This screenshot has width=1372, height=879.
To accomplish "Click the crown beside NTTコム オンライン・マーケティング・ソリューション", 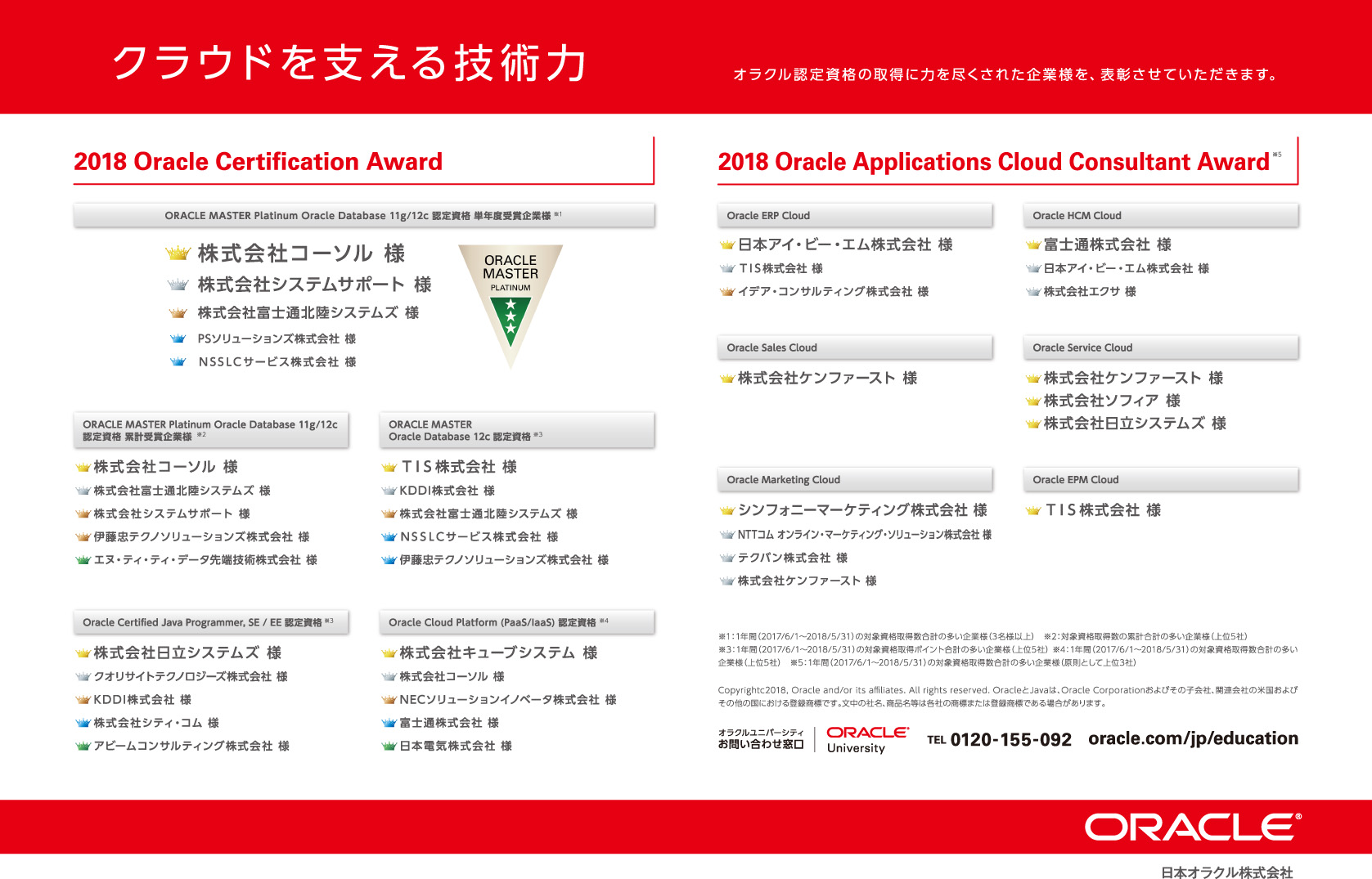I will click(x=727, y=535).
